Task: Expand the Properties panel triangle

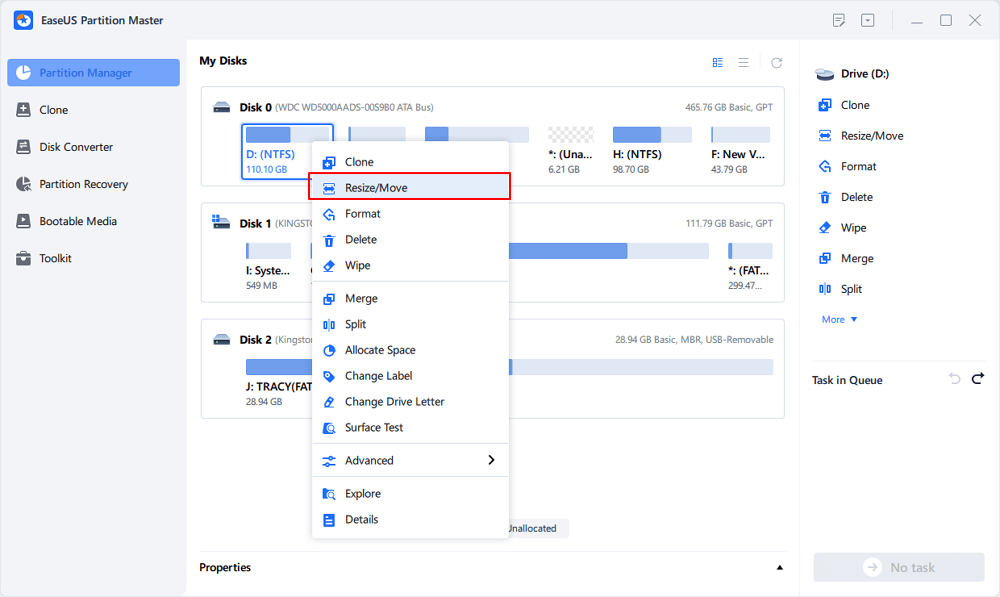Action: [779, 567]
